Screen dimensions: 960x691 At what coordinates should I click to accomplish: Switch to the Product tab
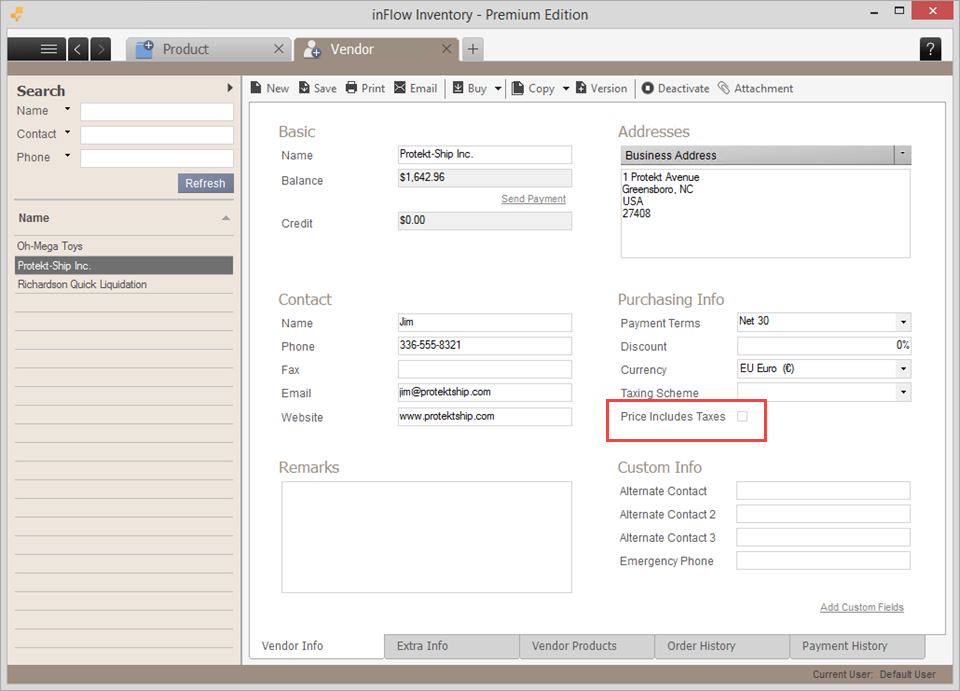[208, 49]
